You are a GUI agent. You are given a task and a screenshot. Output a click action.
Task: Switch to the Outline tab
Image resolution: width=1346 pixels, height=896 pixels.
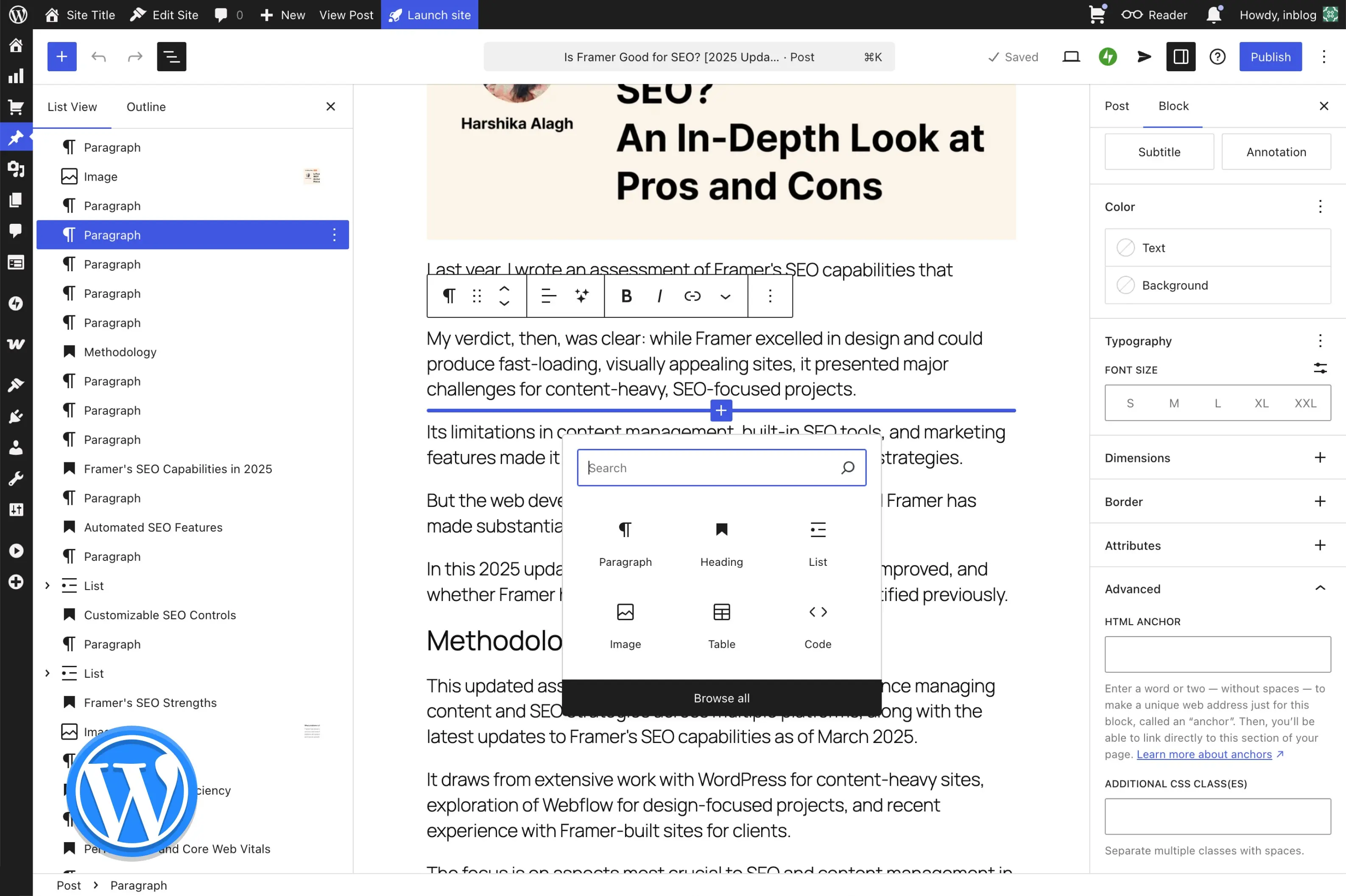146,107
